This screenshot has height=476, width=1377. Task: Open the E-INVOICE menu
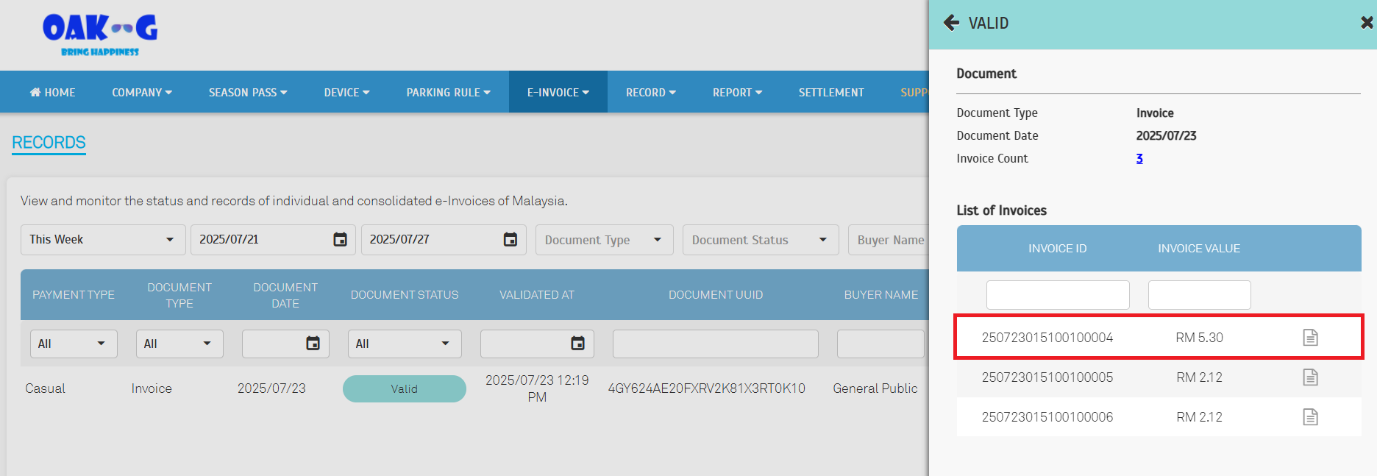point(557,92)
